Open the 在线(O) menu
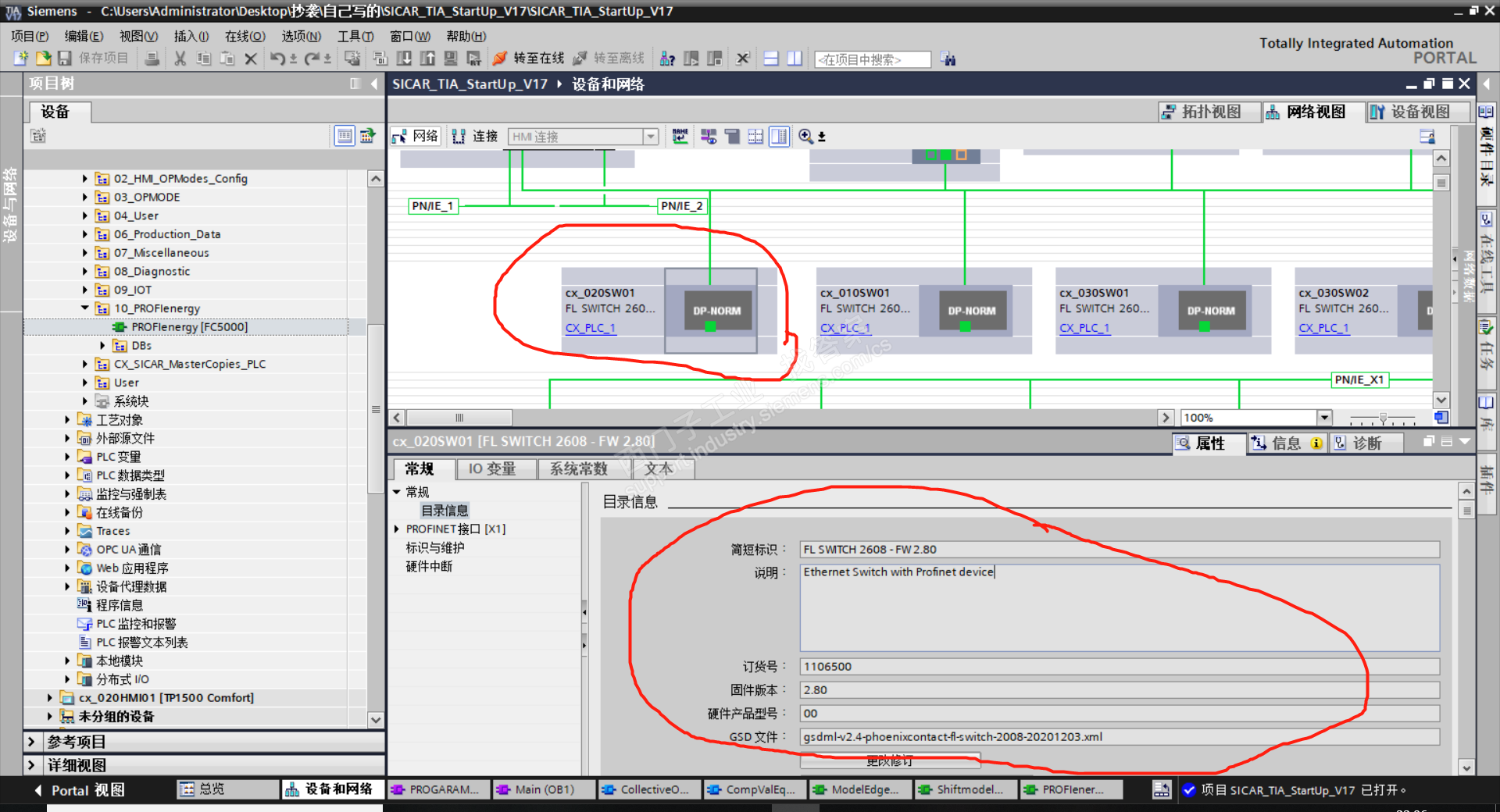Image resolution: width=1500 pixels, height=812 pixels. tap(245, 36)
